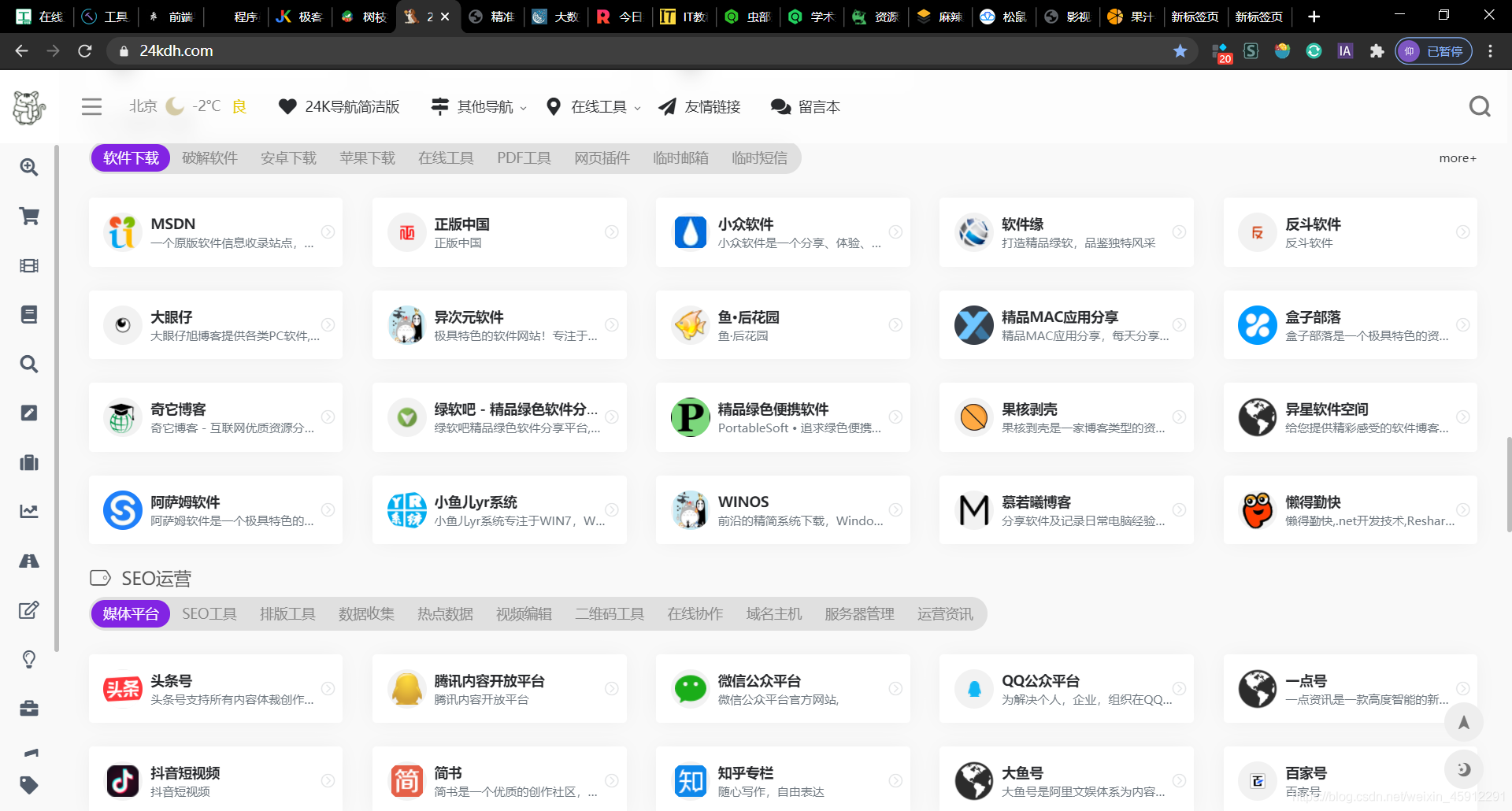Click the back-to-top arrow button

pos(1464,722)
